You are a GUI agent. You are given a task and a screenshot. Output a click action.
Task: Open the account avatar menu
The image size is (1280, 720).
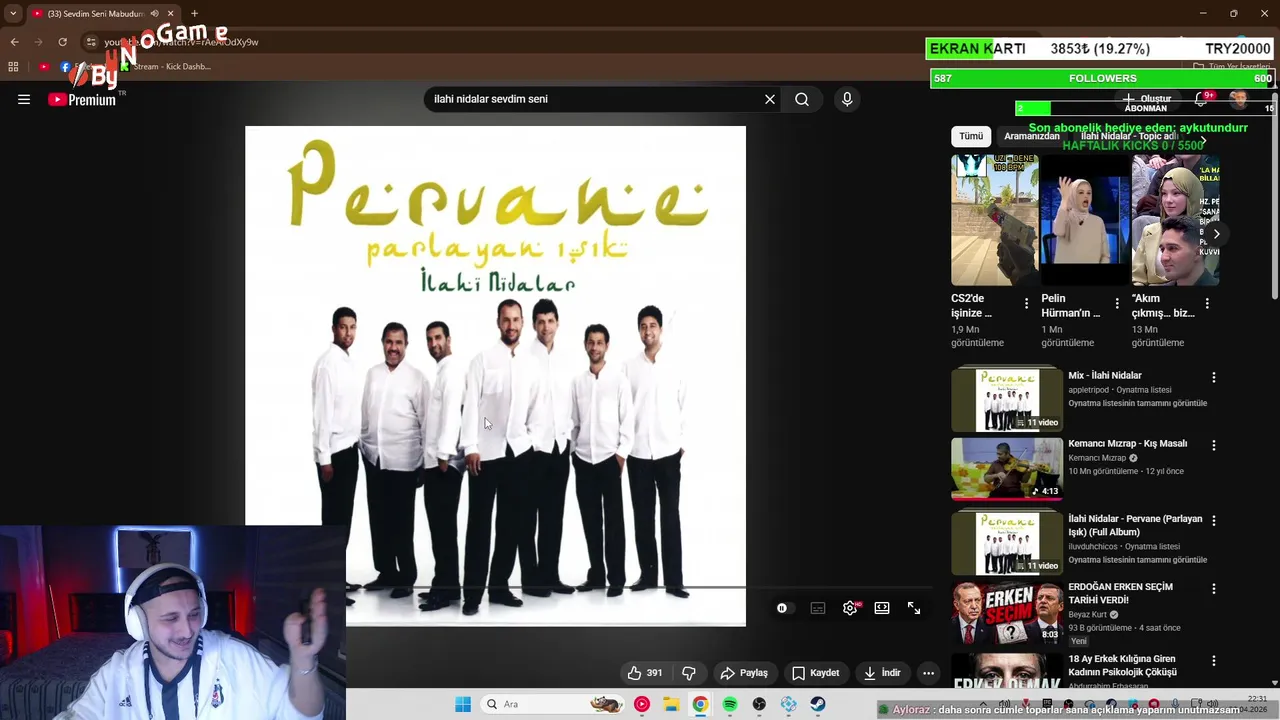pos(1238,99)
